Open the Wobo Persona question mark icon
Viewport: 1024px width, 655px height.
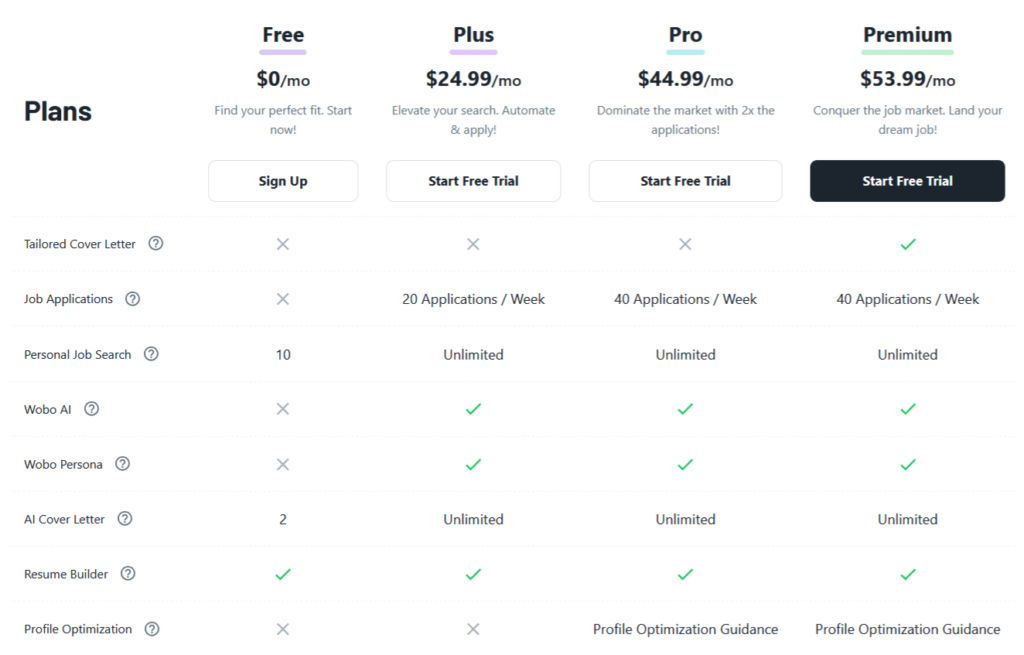point(122,463)
